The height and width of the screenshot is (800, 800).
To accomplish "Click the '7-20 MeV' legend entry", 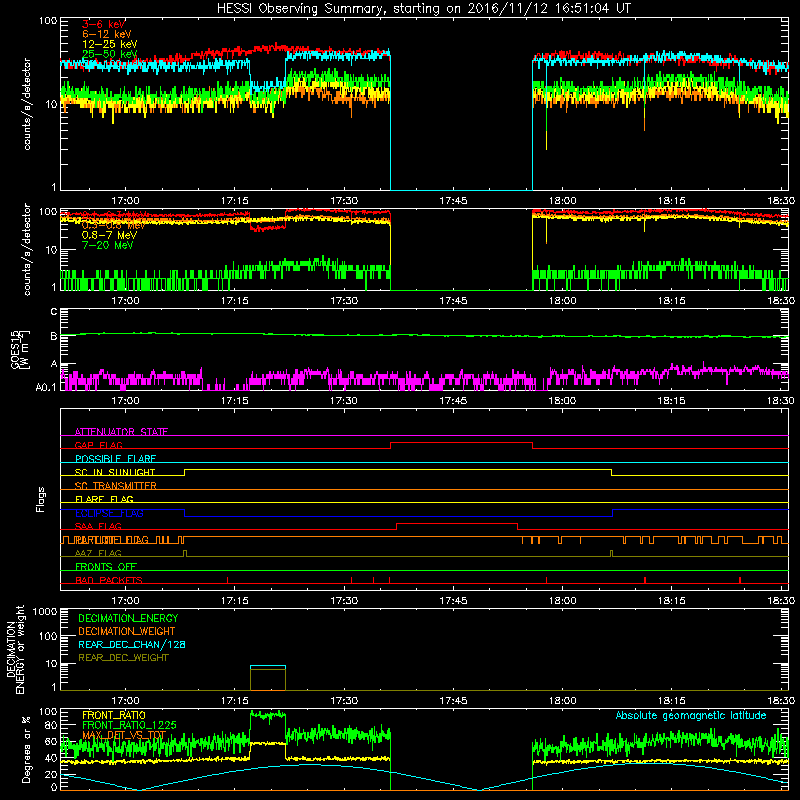I will (108, 245).
